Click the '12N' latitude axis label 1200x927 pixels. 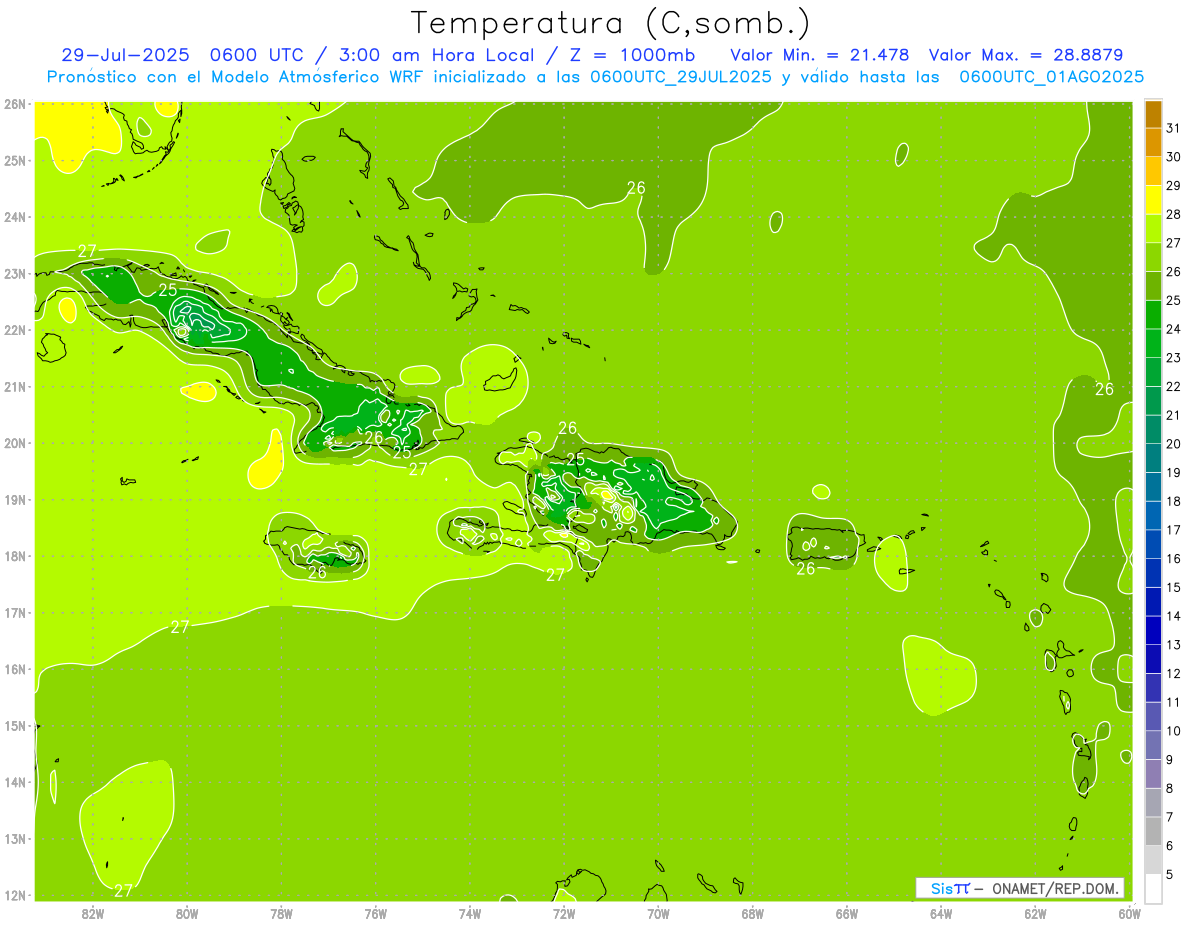[15, 895]
